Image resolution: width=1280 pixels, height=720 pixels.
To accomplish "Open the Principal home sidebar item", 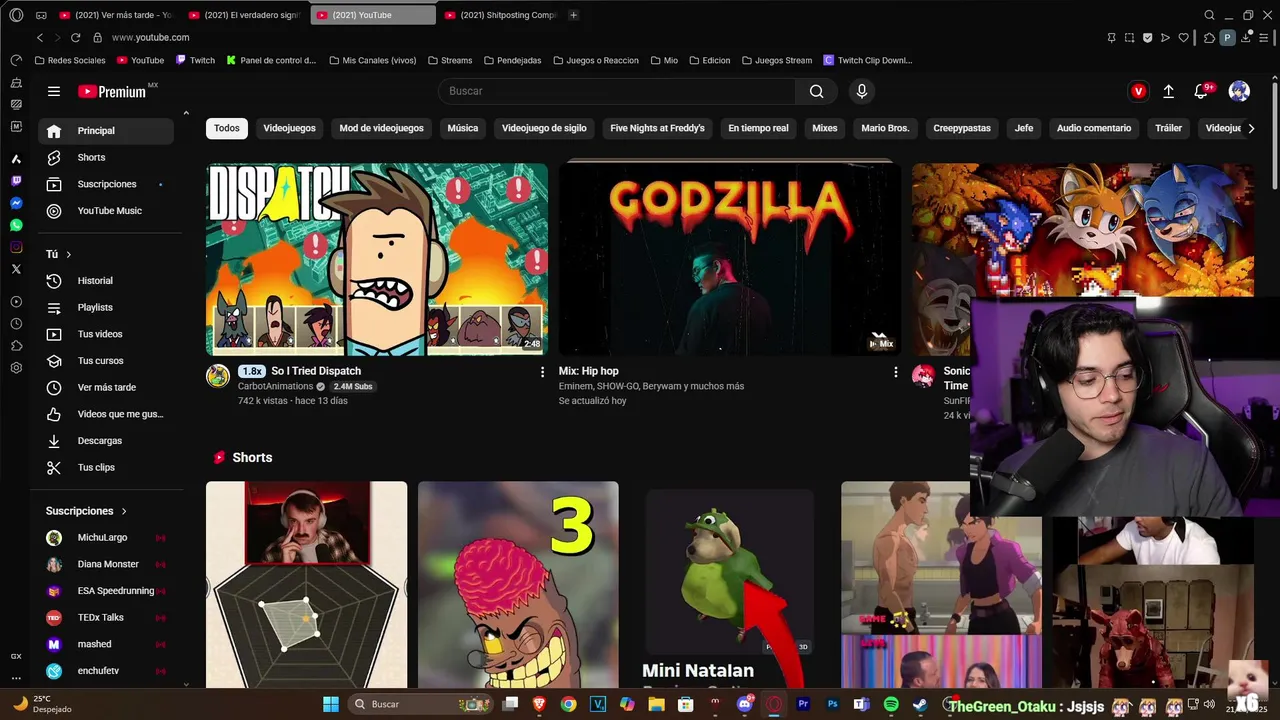I will tap(107, 131).
